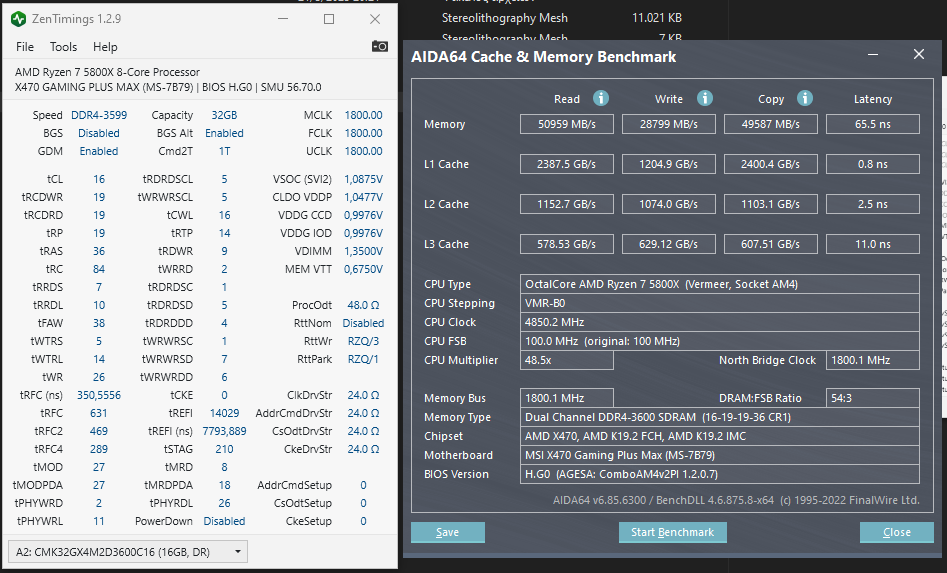Close the ZenTimings window
The width and height of the screenshot is (947, 573).
coord(375,19)
